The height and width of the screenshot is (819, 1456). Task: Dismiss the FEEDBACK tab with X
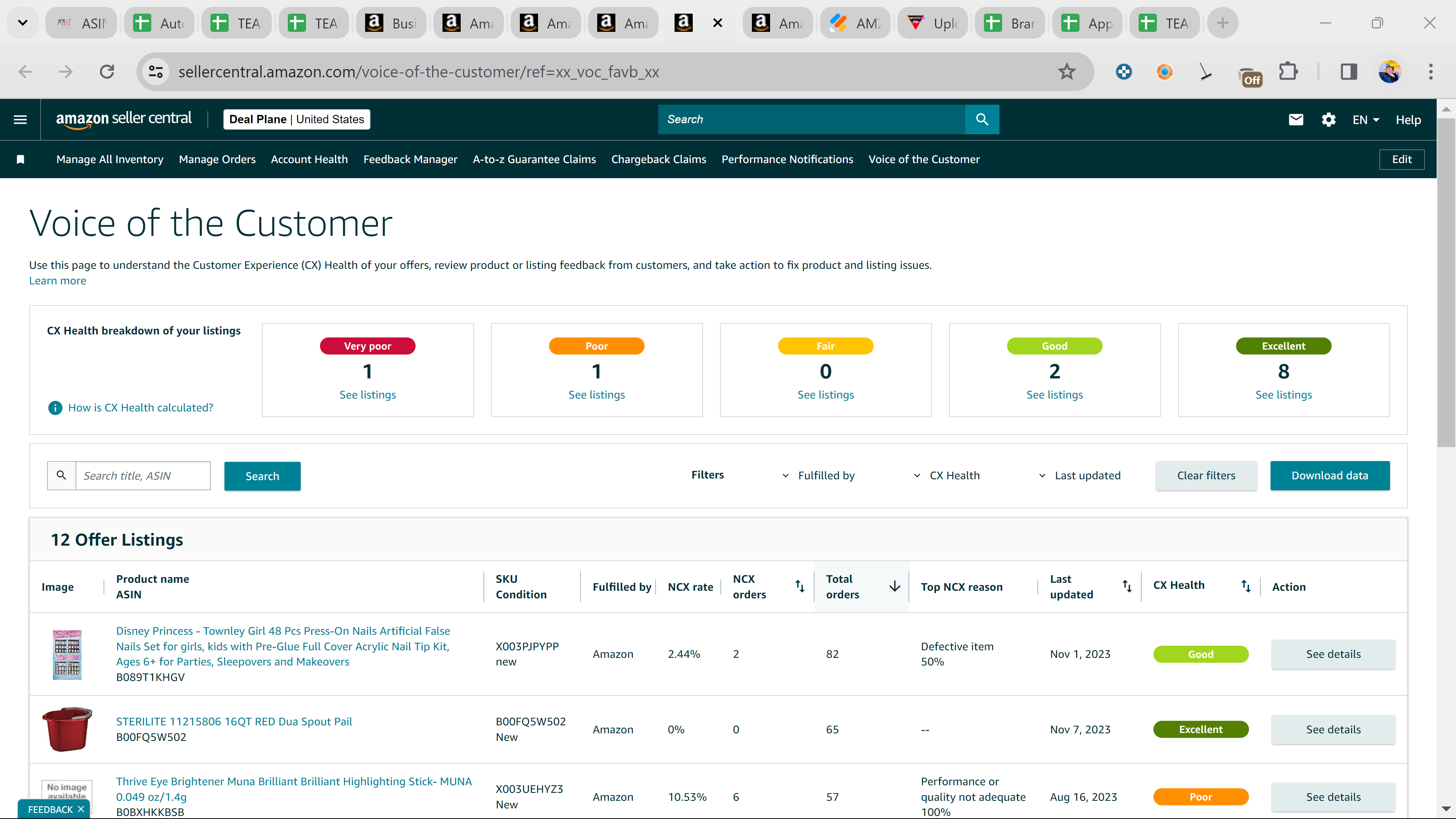pyautogui.click(x=81, y=809)
